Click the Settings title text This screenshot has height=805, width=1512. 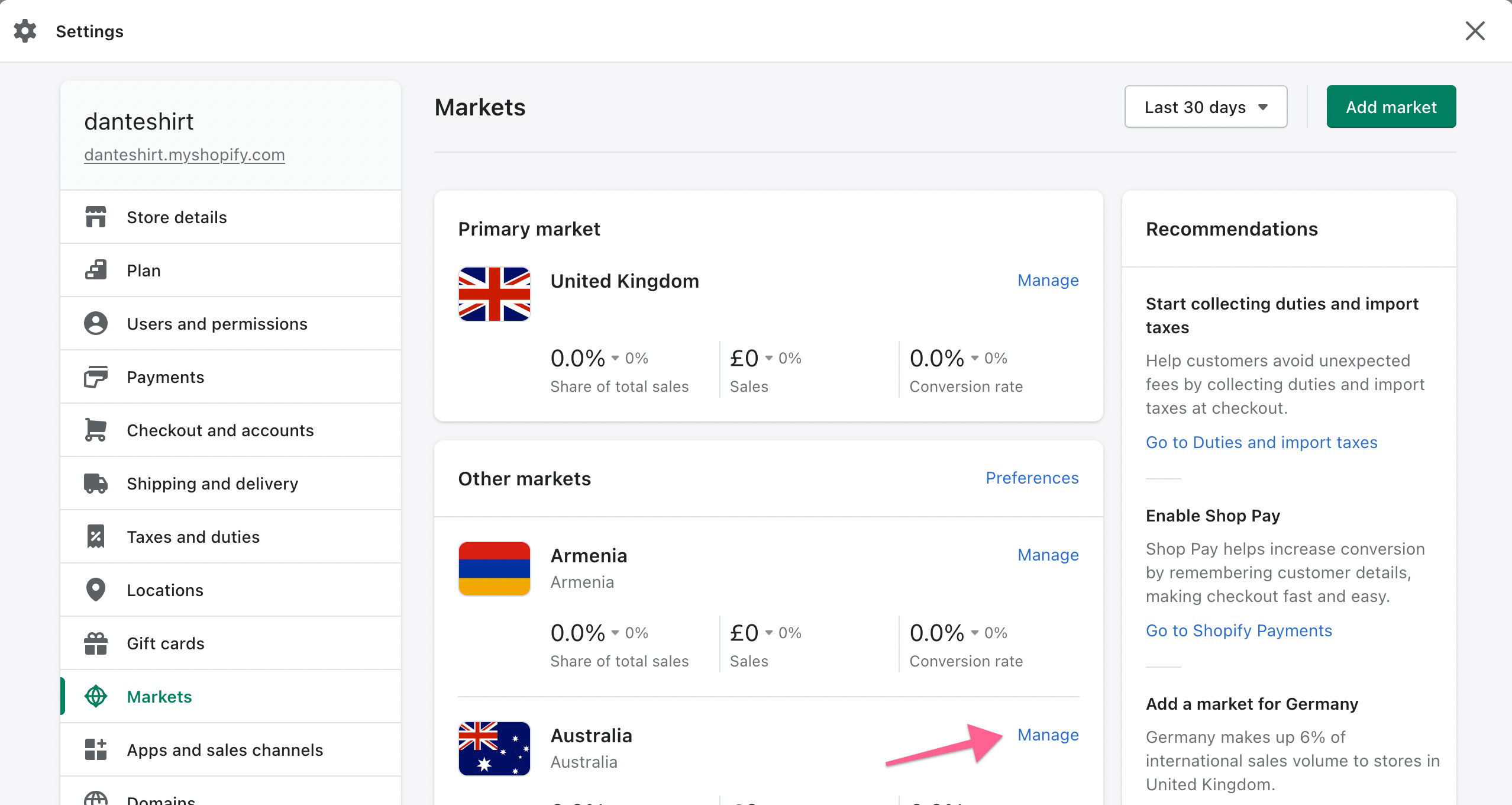89,31
